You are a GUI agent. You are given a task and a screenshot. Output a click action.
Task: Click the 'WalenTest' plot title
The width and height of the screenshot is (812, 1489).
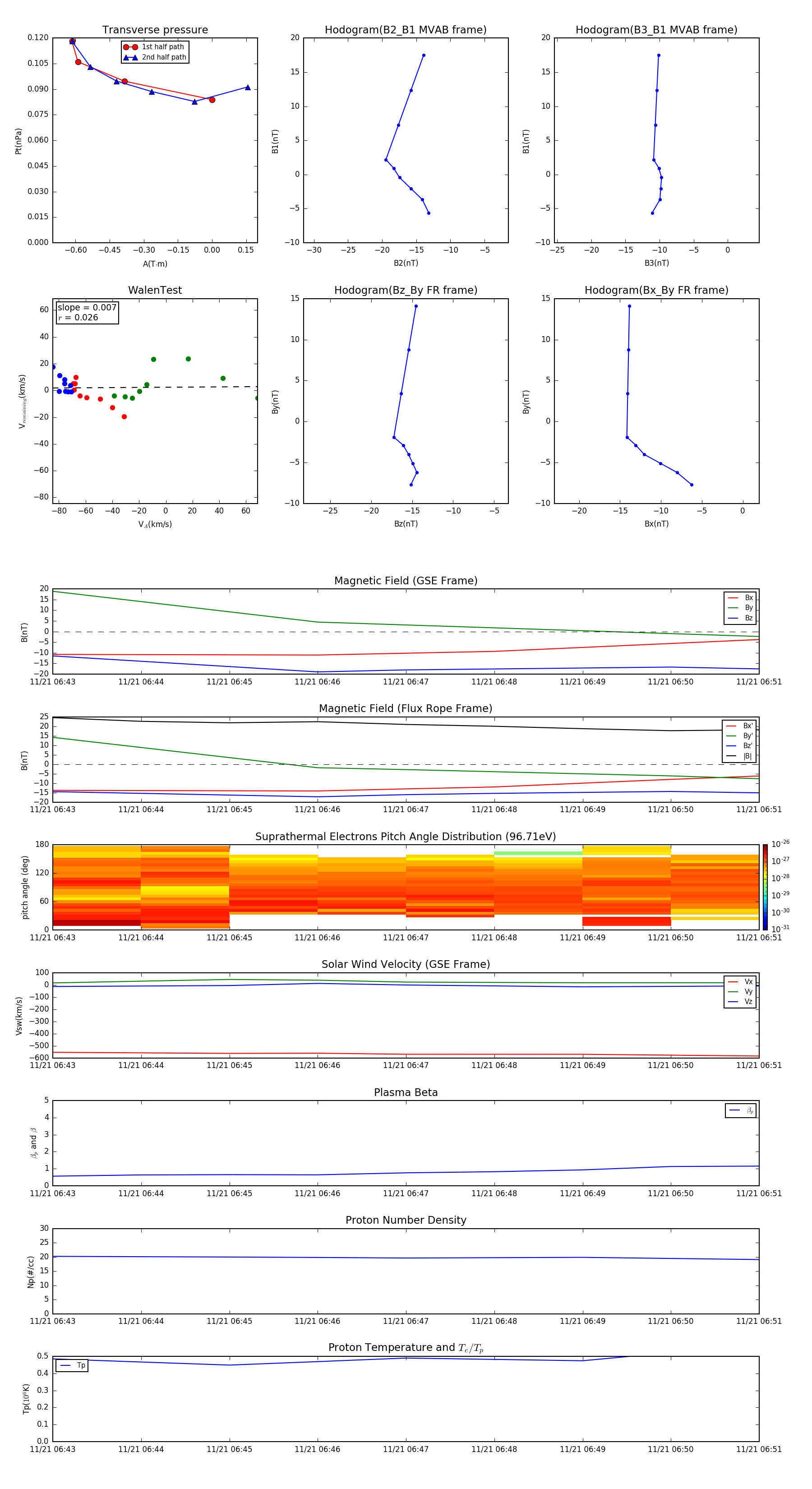[x=155, y=290]
